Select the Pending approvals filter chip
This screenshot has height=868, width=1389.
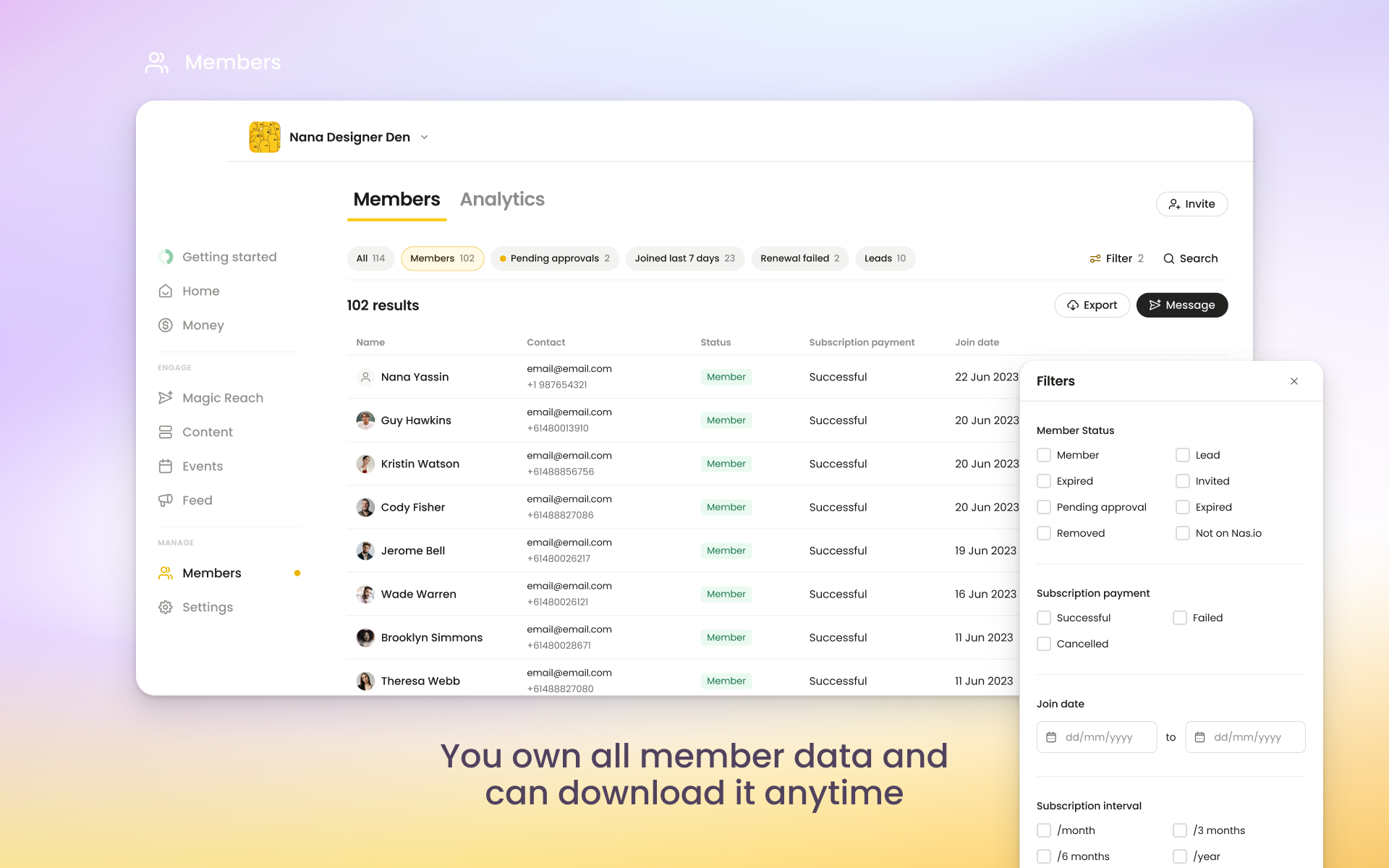tap(554, 258)
